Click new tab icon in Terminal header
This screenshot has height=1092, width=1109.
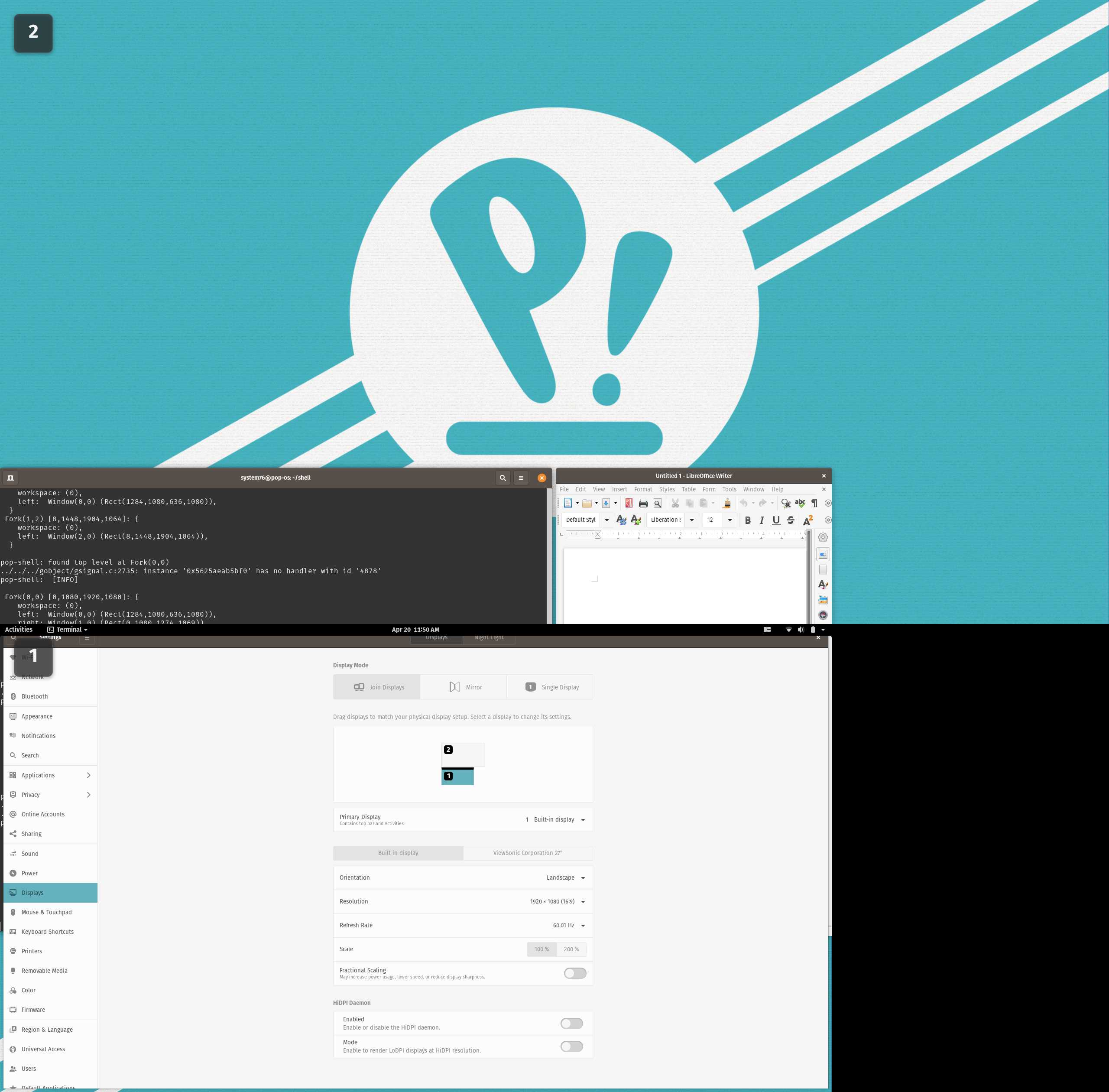pyautogui.click(x=10, y=478)
